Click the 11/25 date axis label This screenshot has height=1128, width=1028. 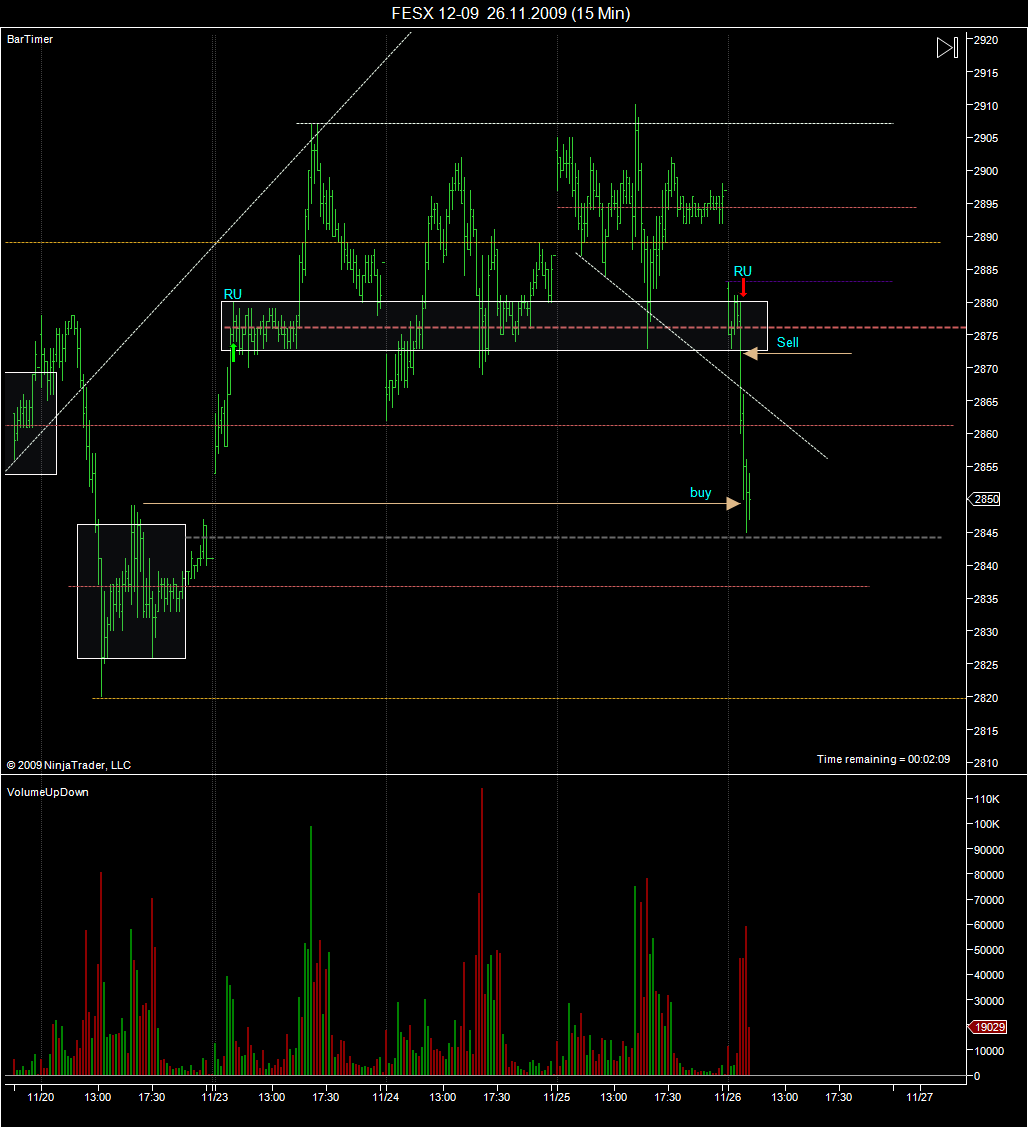pos(557,1097)
